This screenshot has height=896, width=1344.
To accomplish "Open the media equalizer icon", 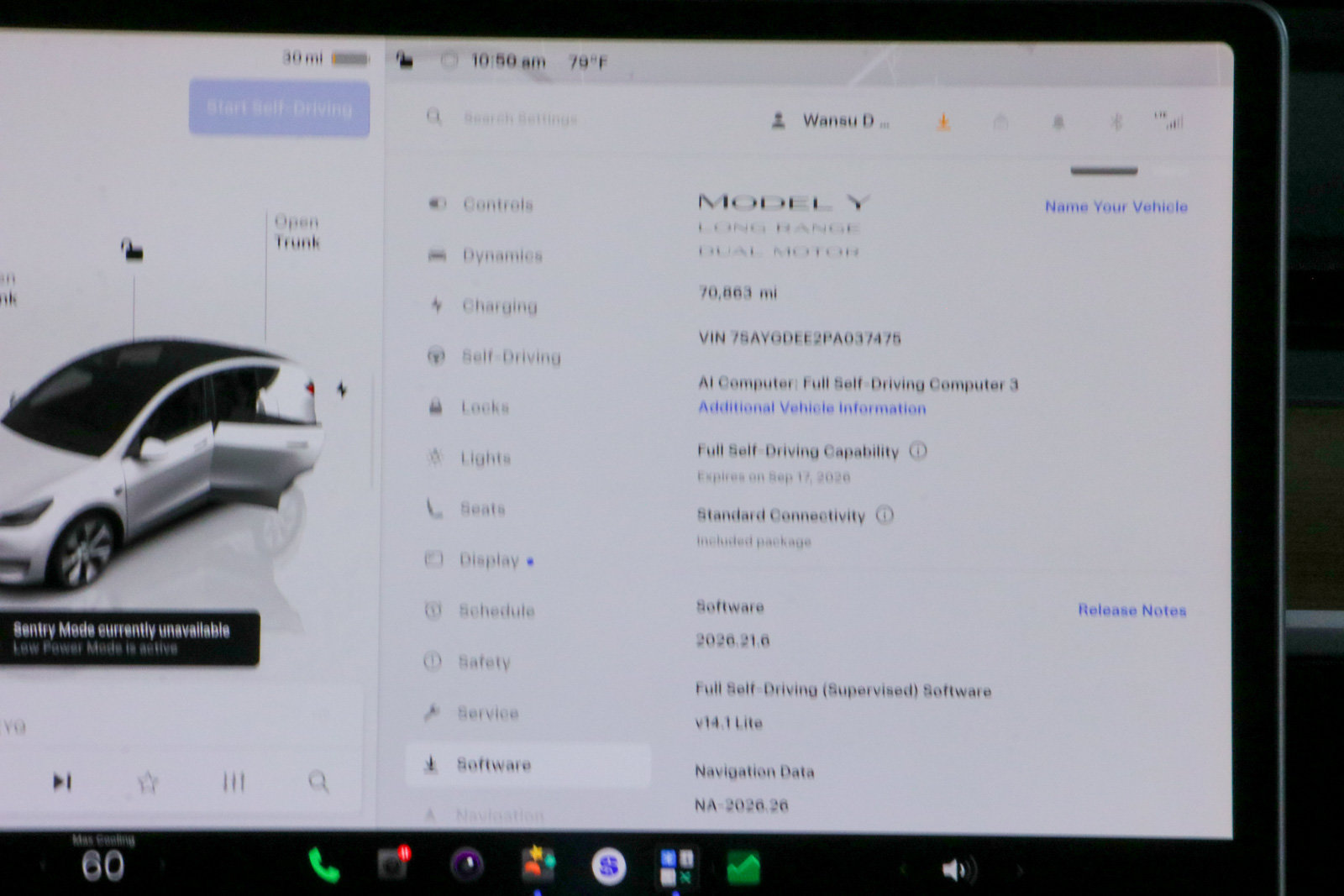I will pyautogui.click(x=234, y=783).
